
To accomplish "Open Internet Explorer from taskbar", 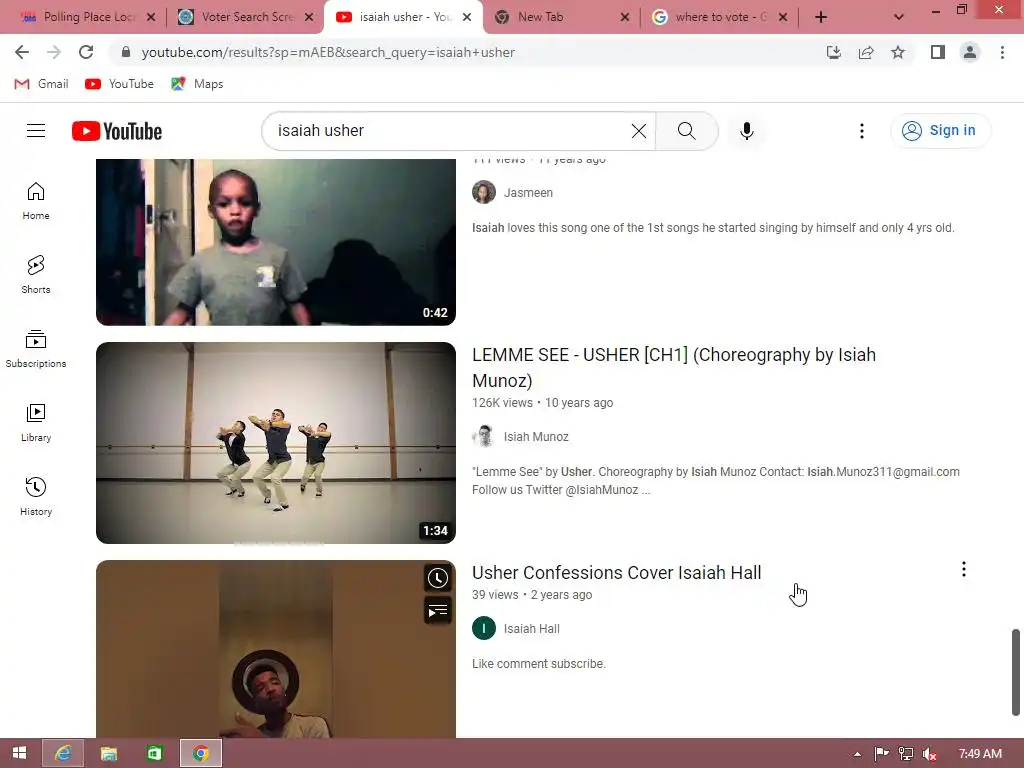I will (x=63, y=753).
